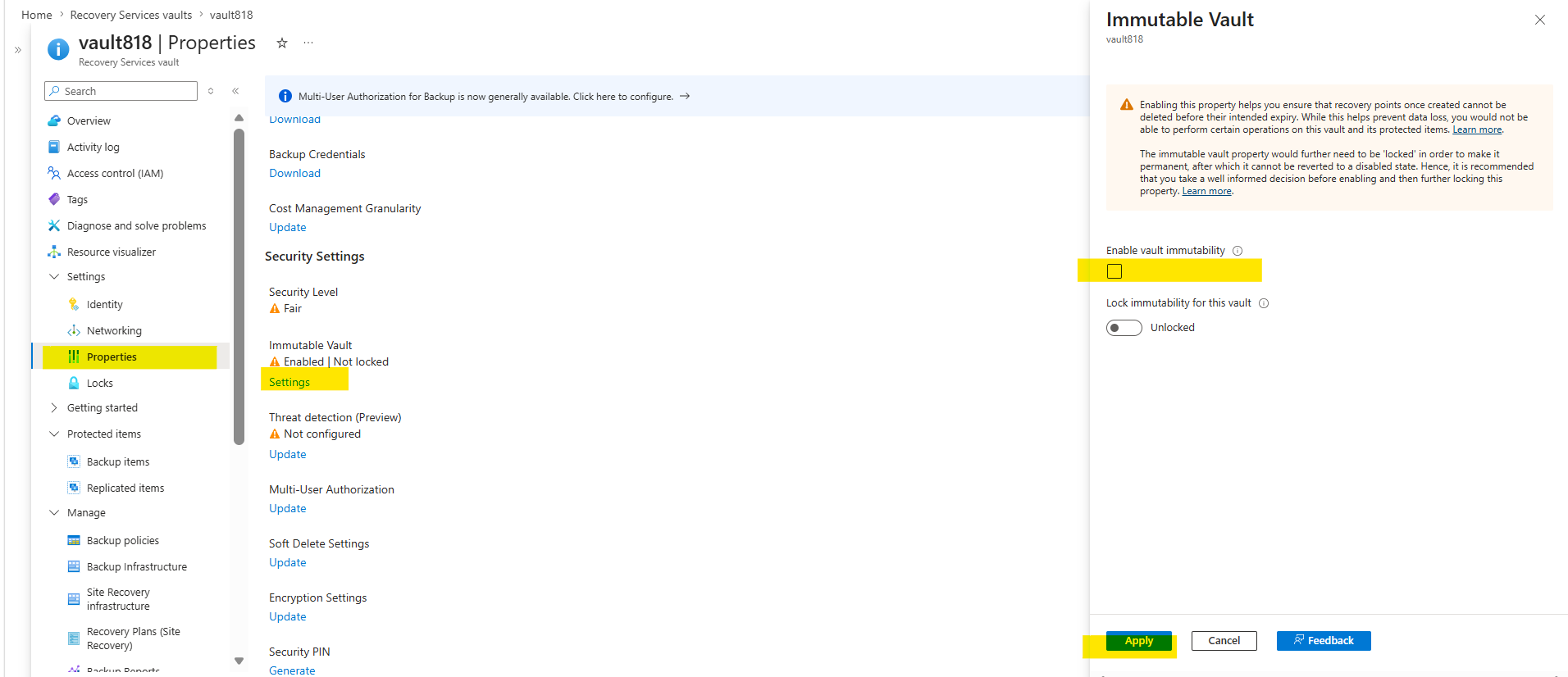Open the more options ellipsis beside the title

[308, 43]
